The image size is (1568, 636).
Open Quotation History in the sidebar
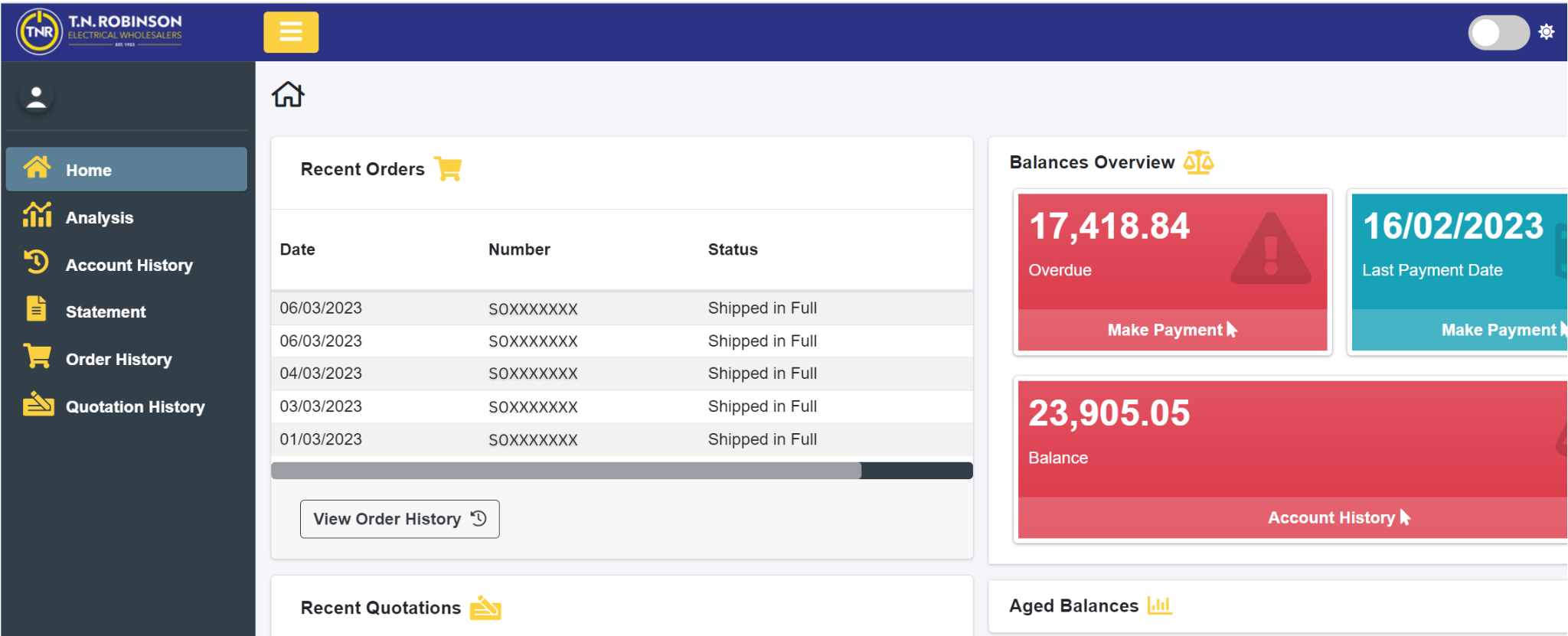pos(126,406)
